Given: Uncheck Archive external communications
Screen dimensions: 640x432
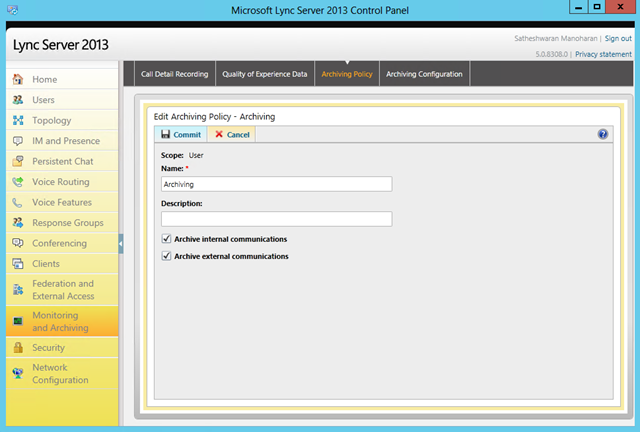Looking at the screenshot, I should [166, 256].
